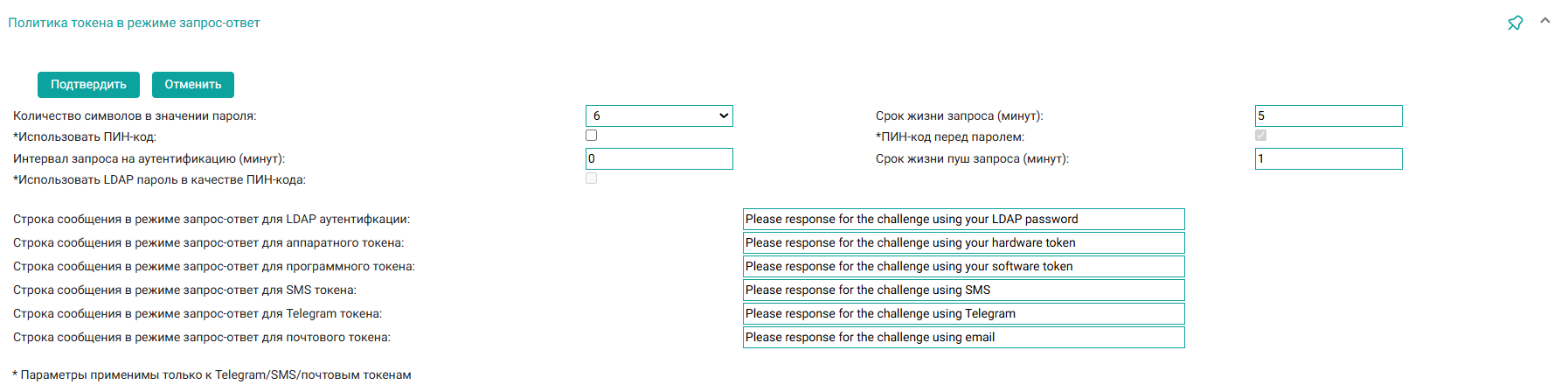Click the Telegram/SMS footnote text
This screenshot has height=392, width=1568.
coord(212,374)
